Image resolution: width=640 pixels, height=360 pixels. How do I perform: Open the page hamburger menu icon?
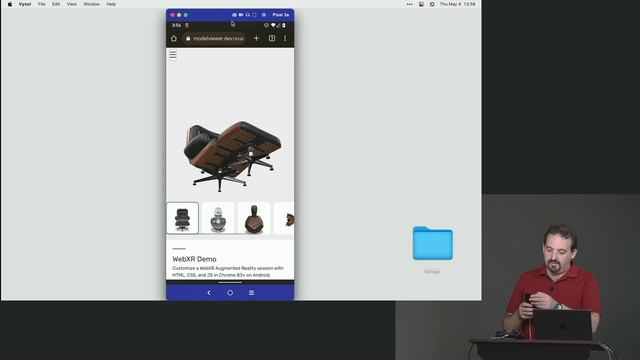pos(173,55)
